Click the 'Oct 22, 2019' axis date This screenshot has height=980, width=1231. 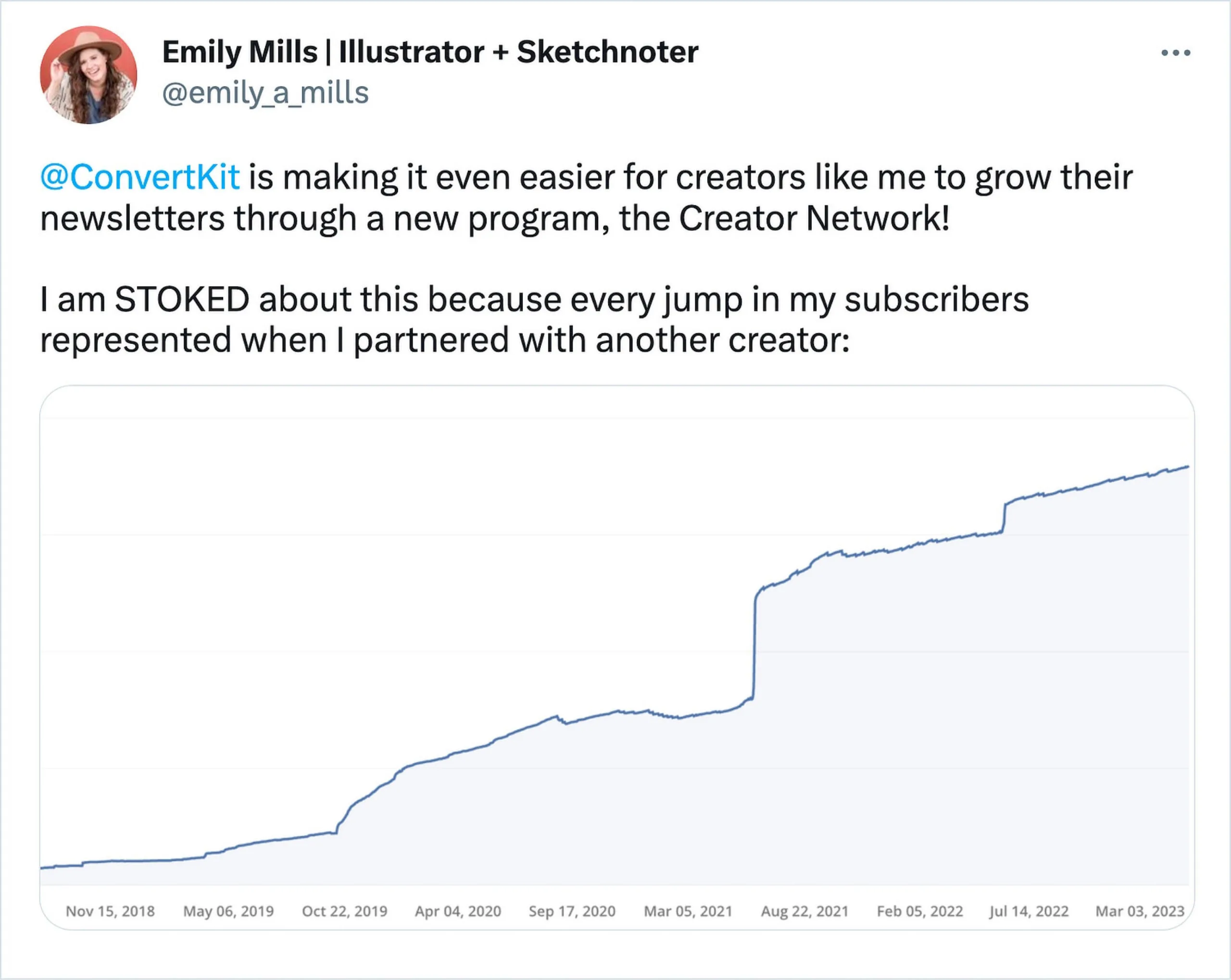345,911
